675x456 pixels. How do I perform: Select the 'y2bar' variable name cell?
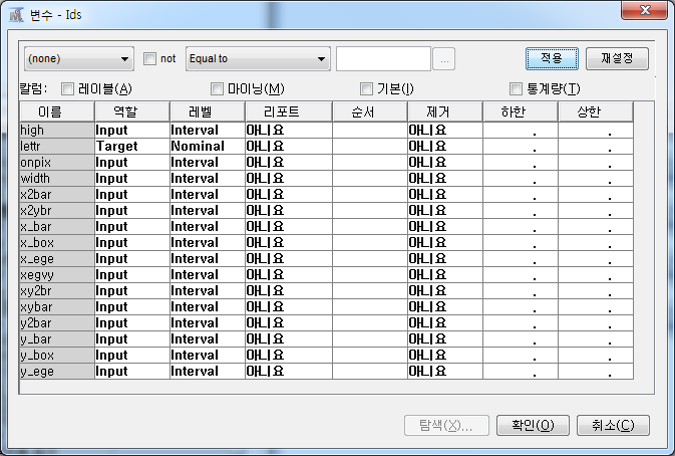pos(57,323)
